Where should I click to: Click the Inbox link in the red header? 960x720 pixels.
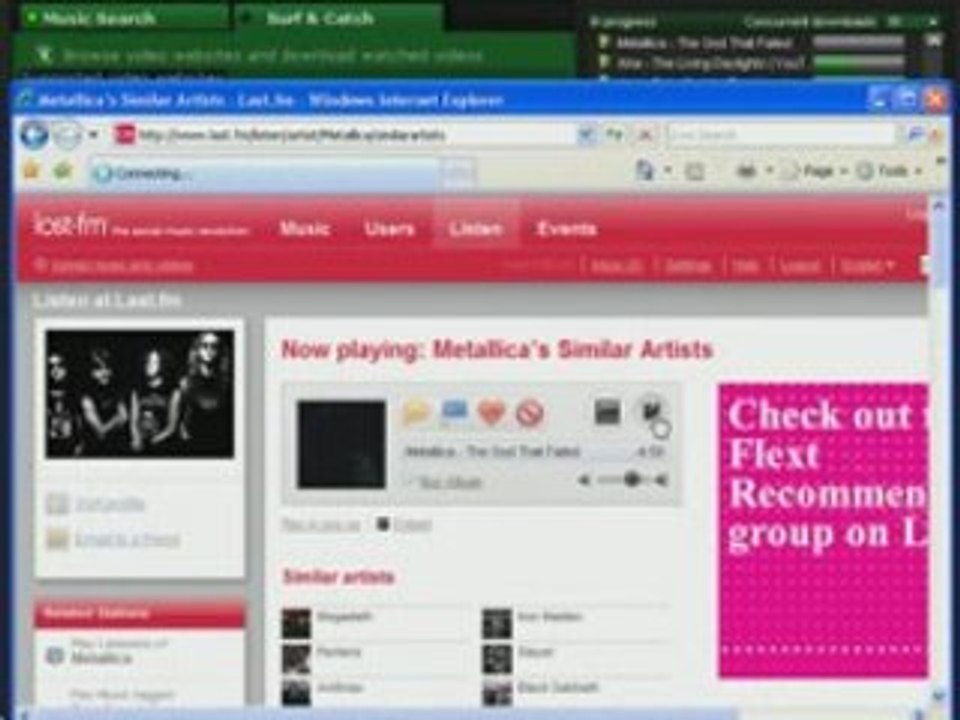[x=617, y=266]
